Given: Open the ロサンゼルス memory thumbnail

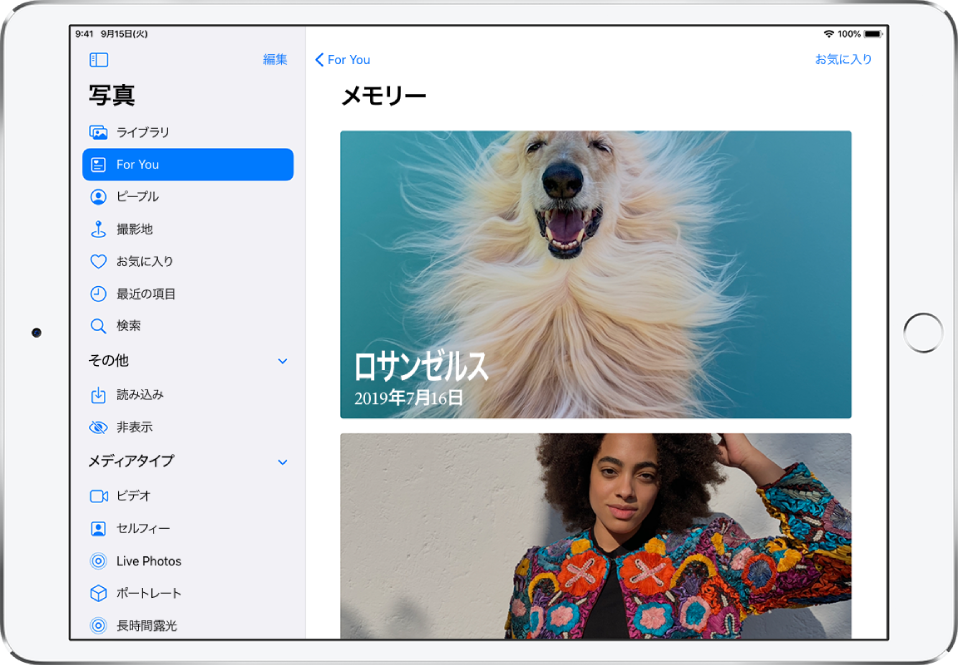Looking at the screenshot, I should pos(596,275).
